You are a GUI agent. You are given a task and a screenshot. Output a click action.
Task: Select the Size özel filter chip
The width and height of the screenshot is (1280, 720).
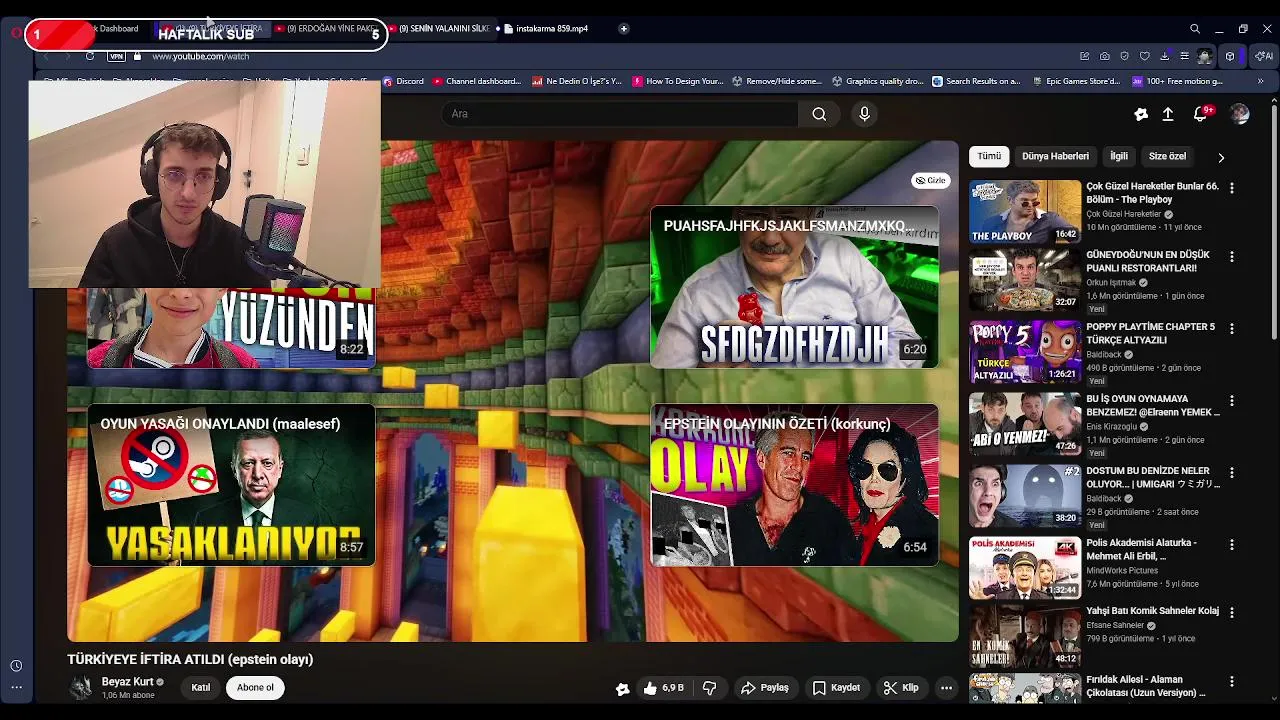pos(1167,157)
